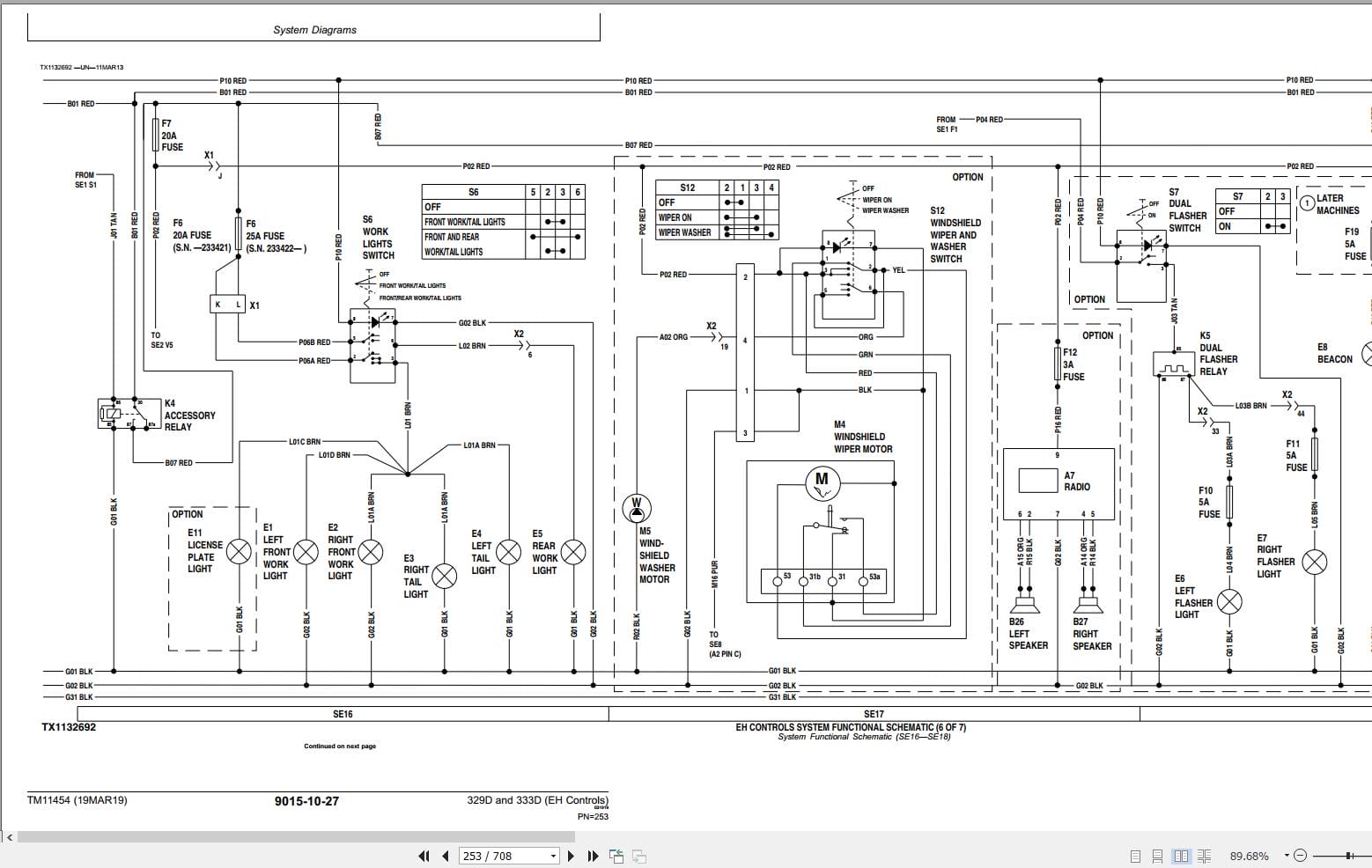Jump to the last page
Viewport: 1372px width, 868px height.
point(593,856)
